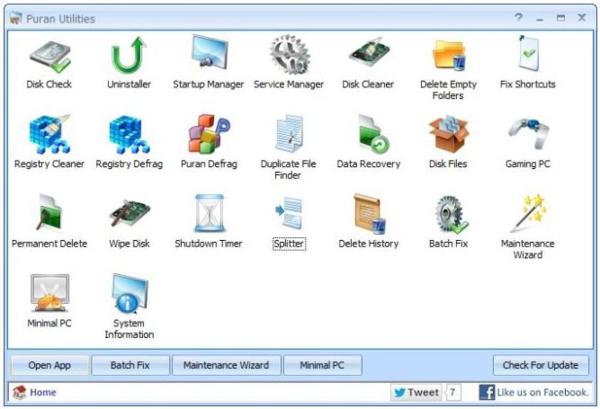This screenshot has width=600, height=409.
Task: Click the Tweet button
Action: pos(416,393)
